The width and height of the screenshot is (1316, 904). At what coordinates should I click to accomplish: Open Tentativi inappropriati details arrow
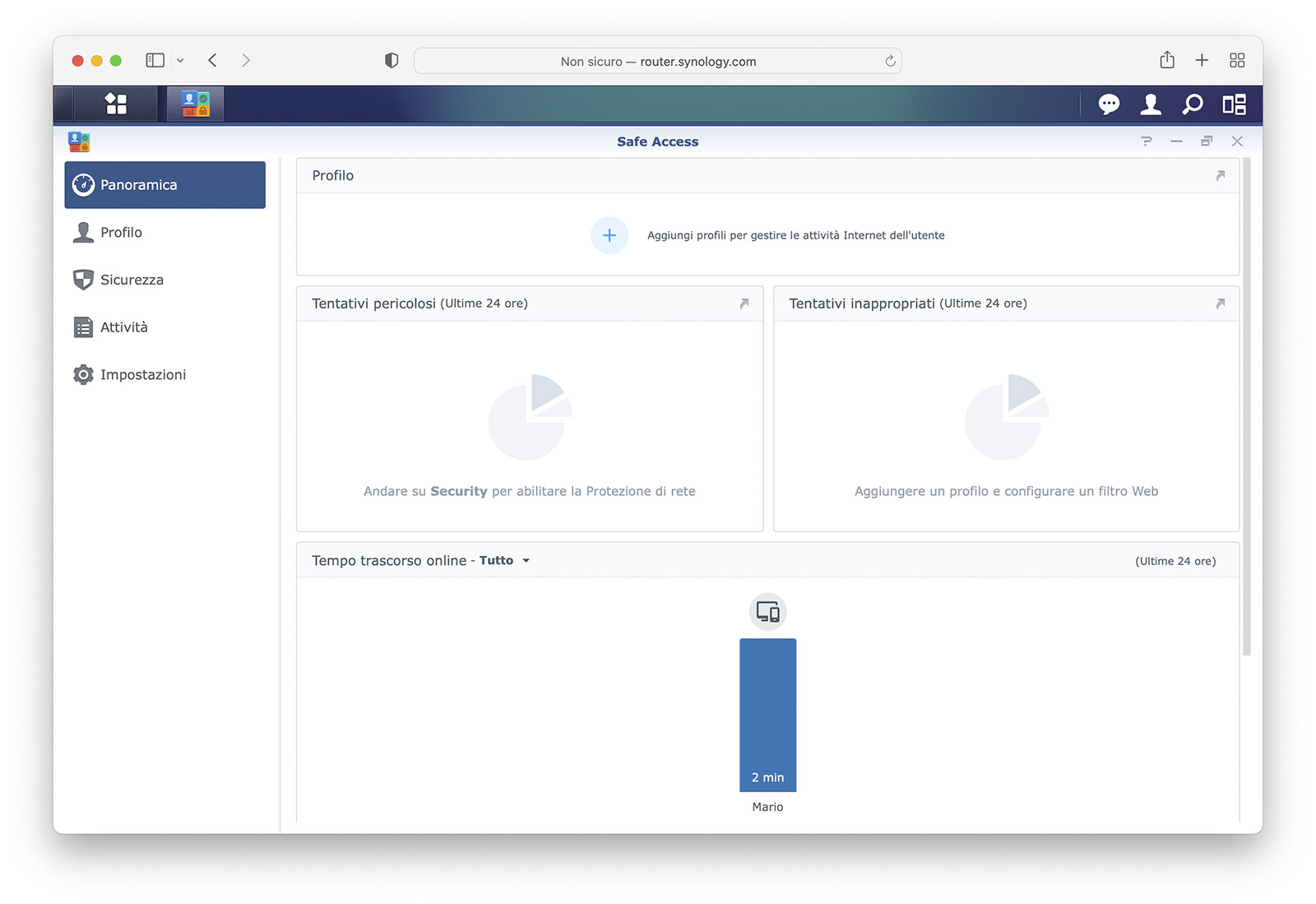tap(1221, 304)
